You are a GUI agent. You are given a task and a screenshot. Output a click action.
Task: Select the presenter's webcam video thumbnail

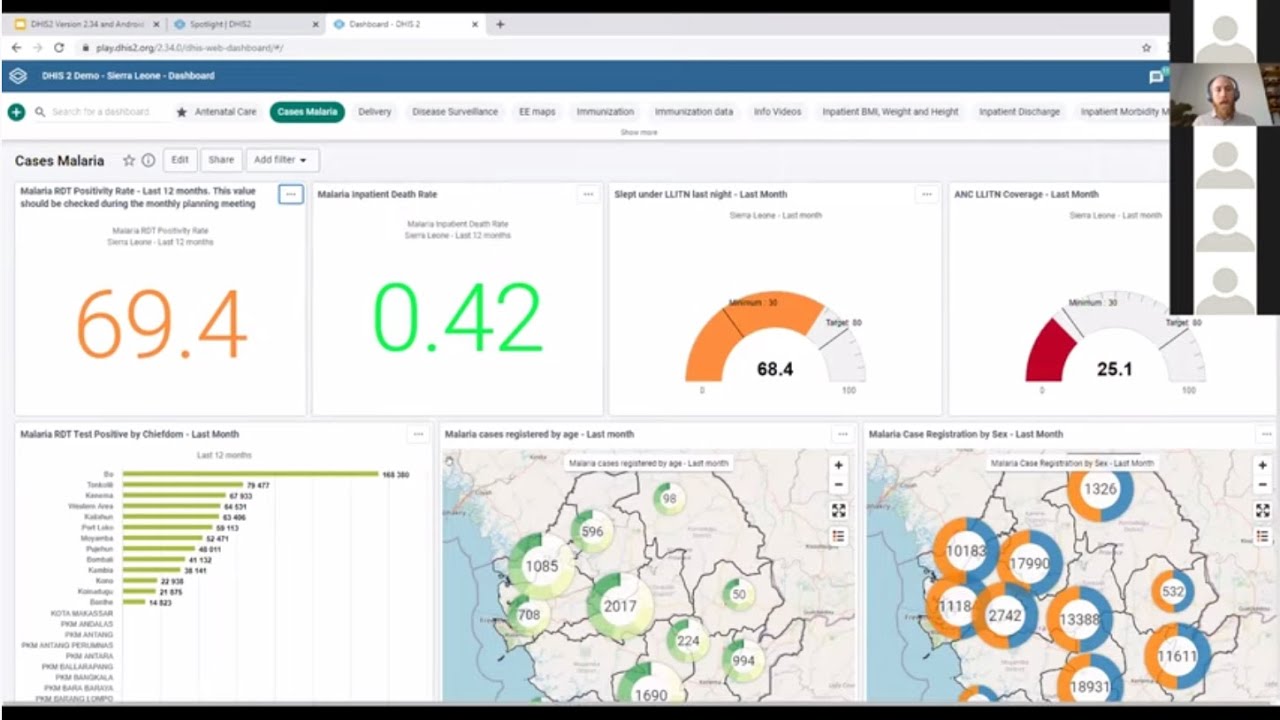click(1224, 95)
